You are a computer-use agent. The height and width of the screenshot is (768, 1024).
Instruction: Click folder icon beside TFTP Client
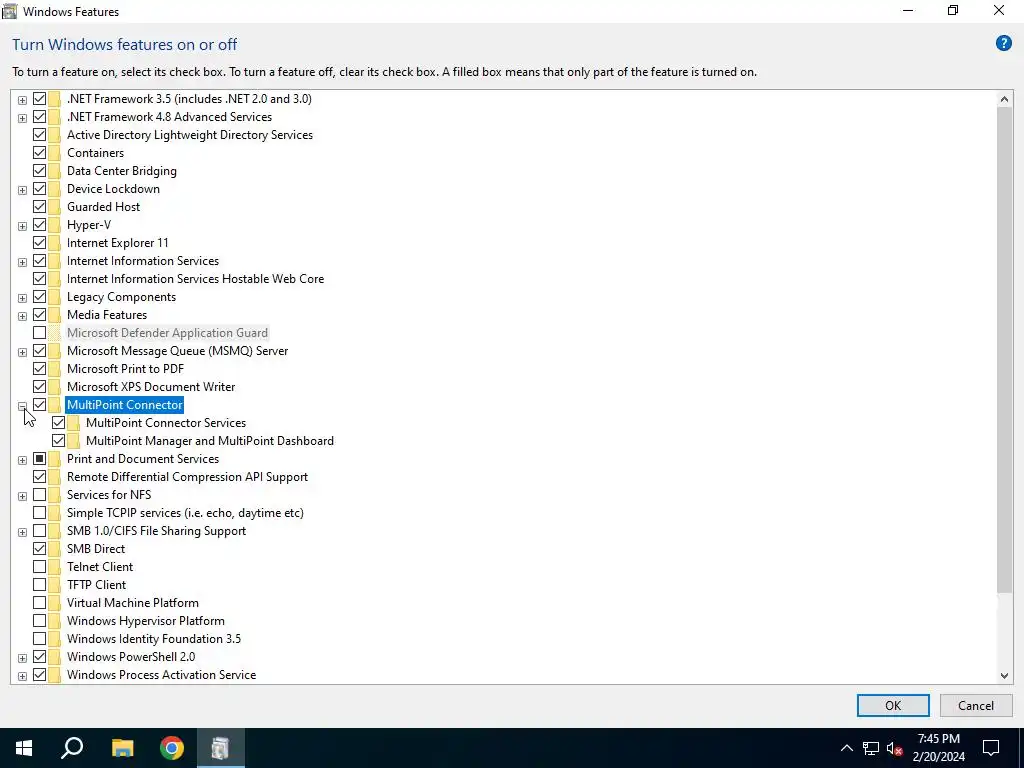(x=54, y=584)
